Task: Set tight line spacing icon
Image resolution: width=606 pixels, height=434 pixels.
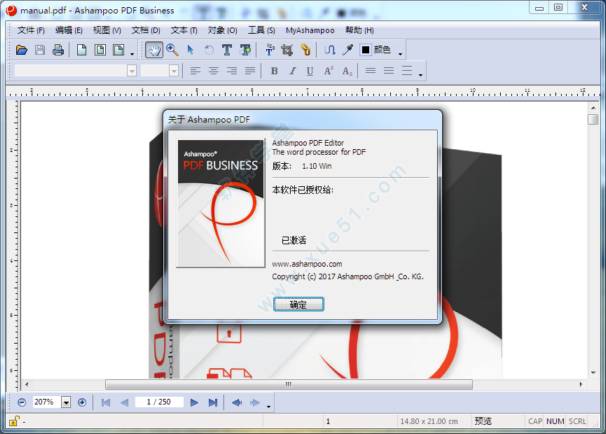Action: pyautogui.click(x=370, y=71)
